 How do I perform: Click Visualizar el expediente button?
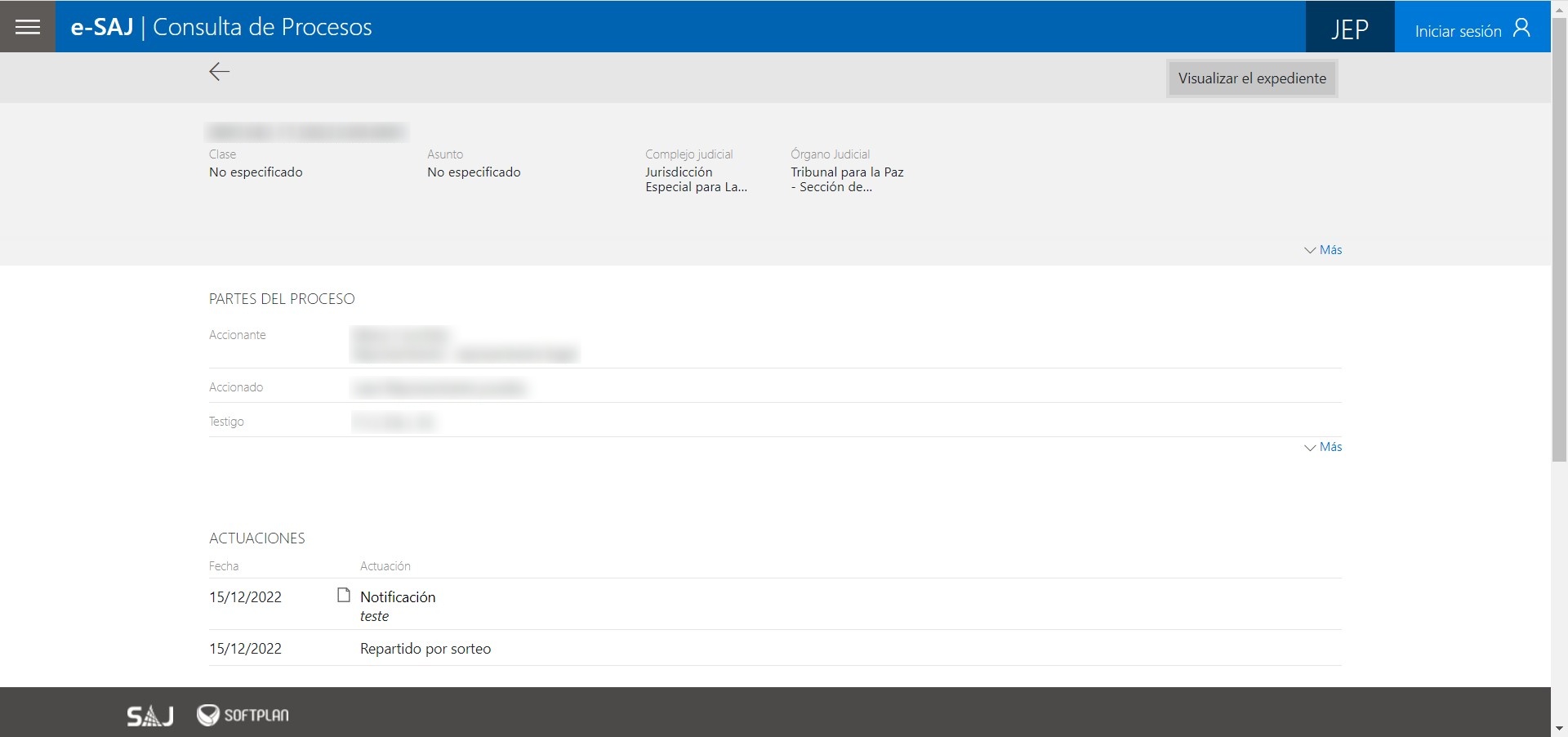pos(1252,78)
